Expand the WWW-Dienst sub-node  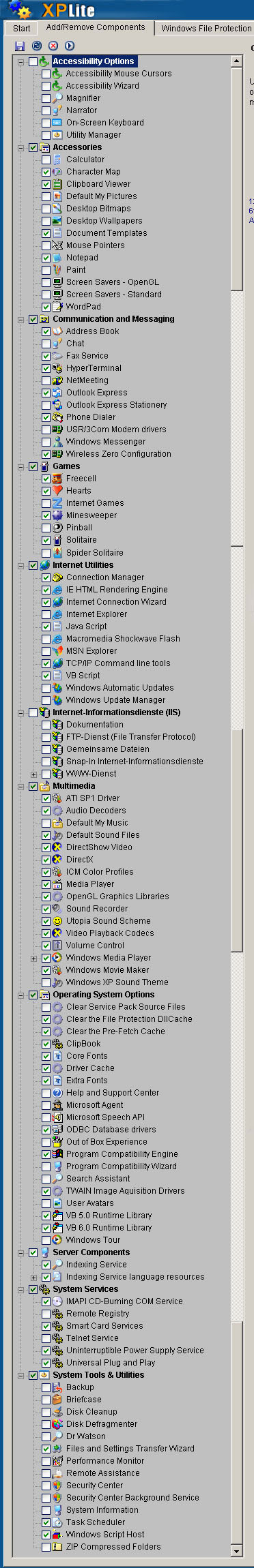click(33, 774)
